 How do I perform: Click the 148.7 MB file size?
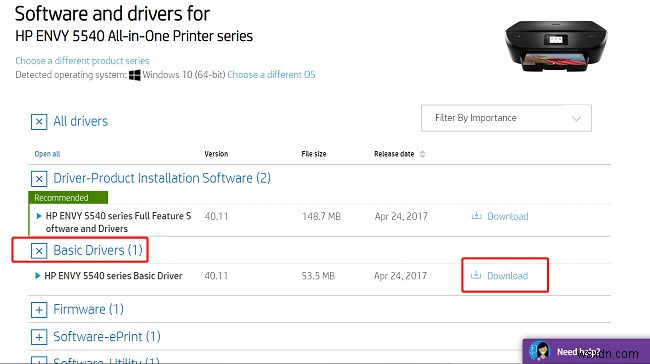tap(321, 216)
